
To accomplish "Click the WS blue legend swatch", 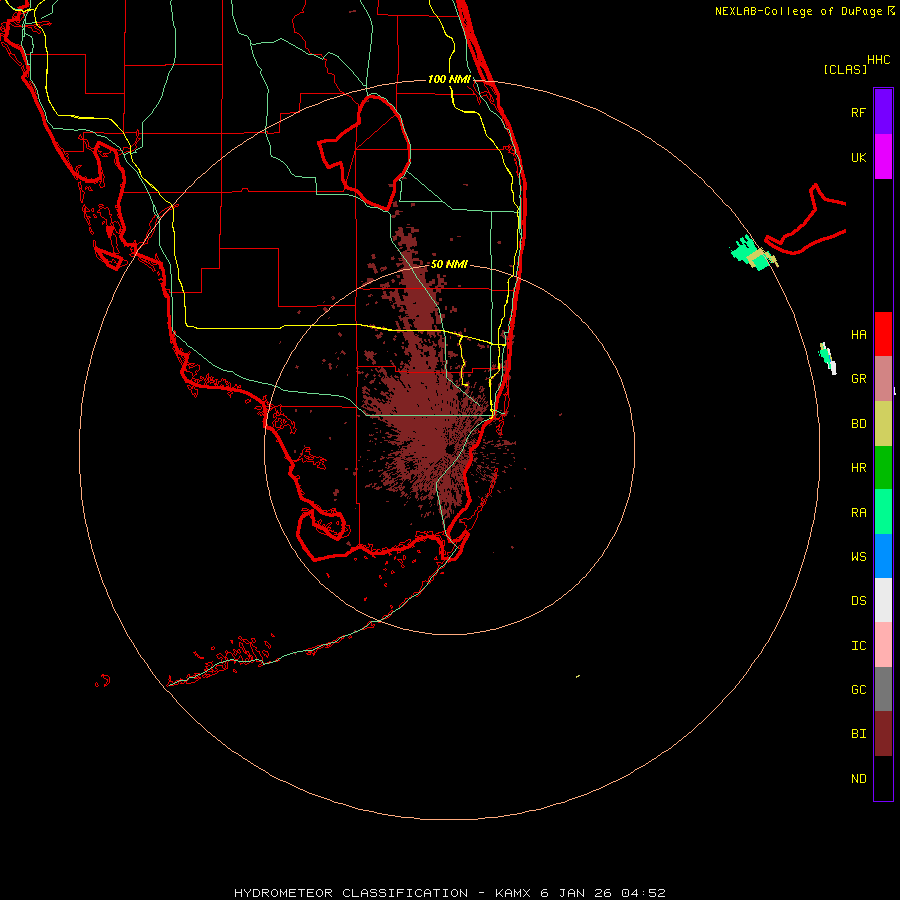I will [883, 556].
